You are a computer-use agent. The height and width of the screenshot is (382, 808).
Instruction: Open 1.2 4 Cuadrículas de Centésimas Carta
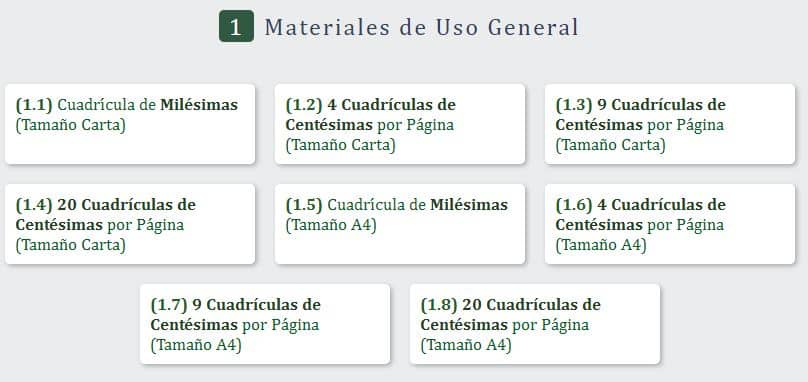(x=400, y=124)
